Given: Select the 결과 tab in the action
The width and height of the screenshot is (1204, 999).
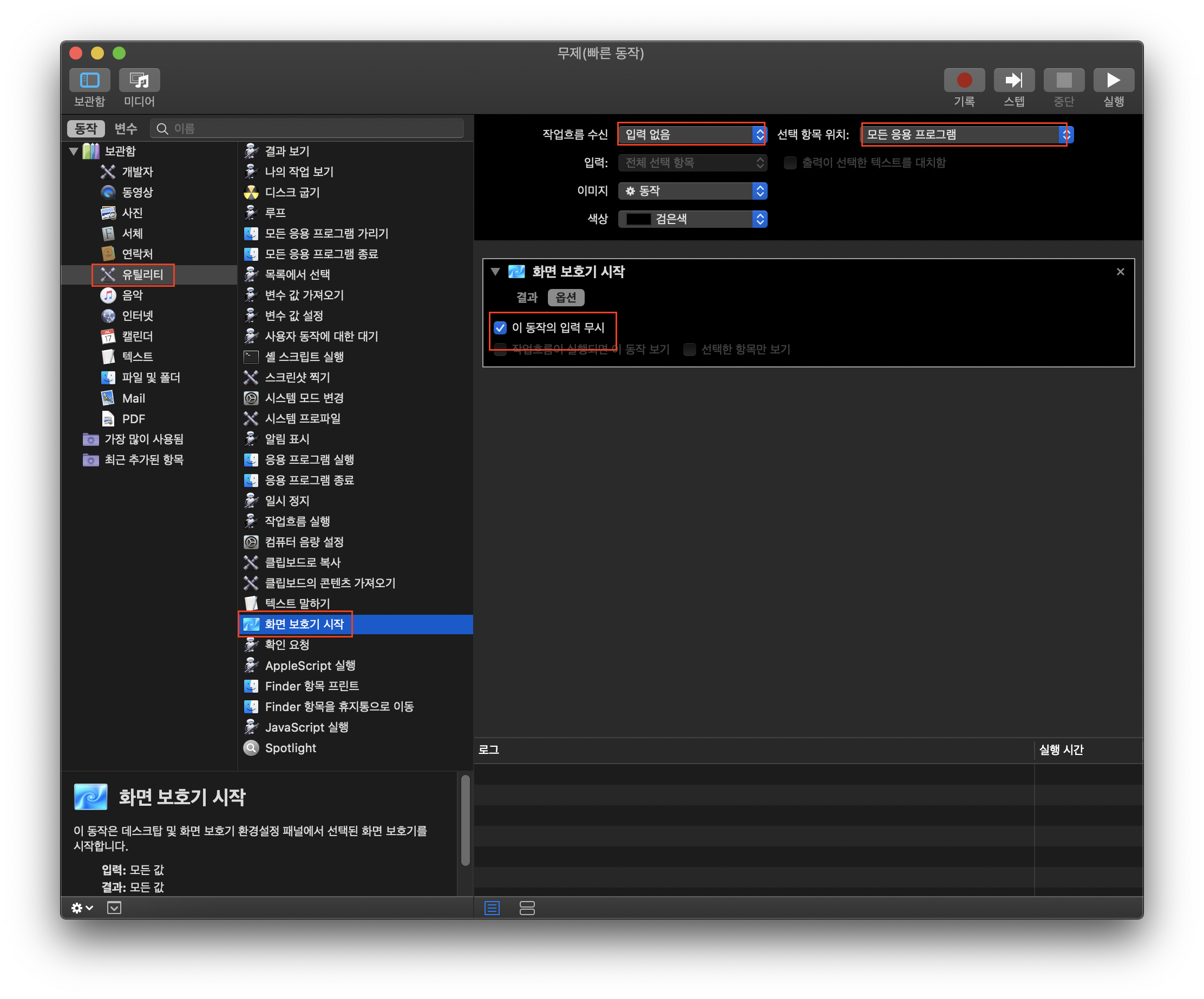Looking at the screenshot, I should click(526, 298).
